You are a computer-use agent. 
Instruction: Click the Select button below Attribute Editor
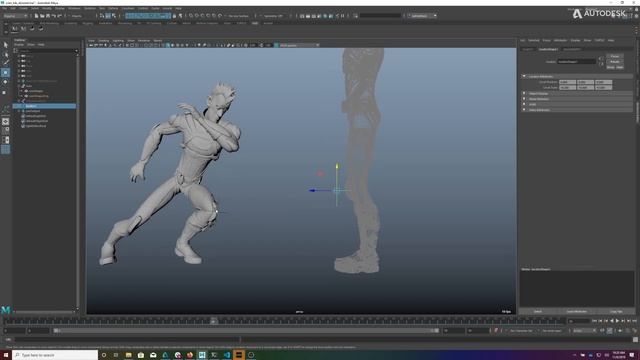click(x=538, y=311)
